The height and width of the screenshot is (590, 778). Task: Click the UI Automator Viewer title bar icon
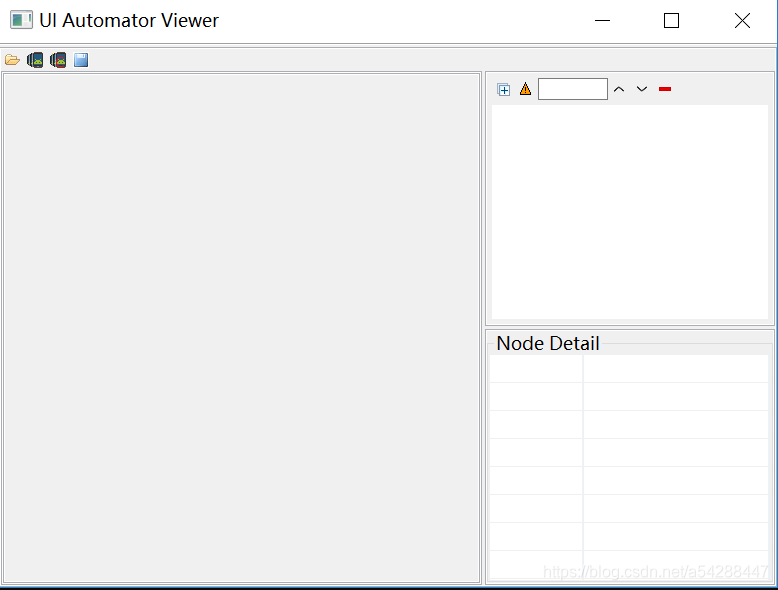[21, 20]
